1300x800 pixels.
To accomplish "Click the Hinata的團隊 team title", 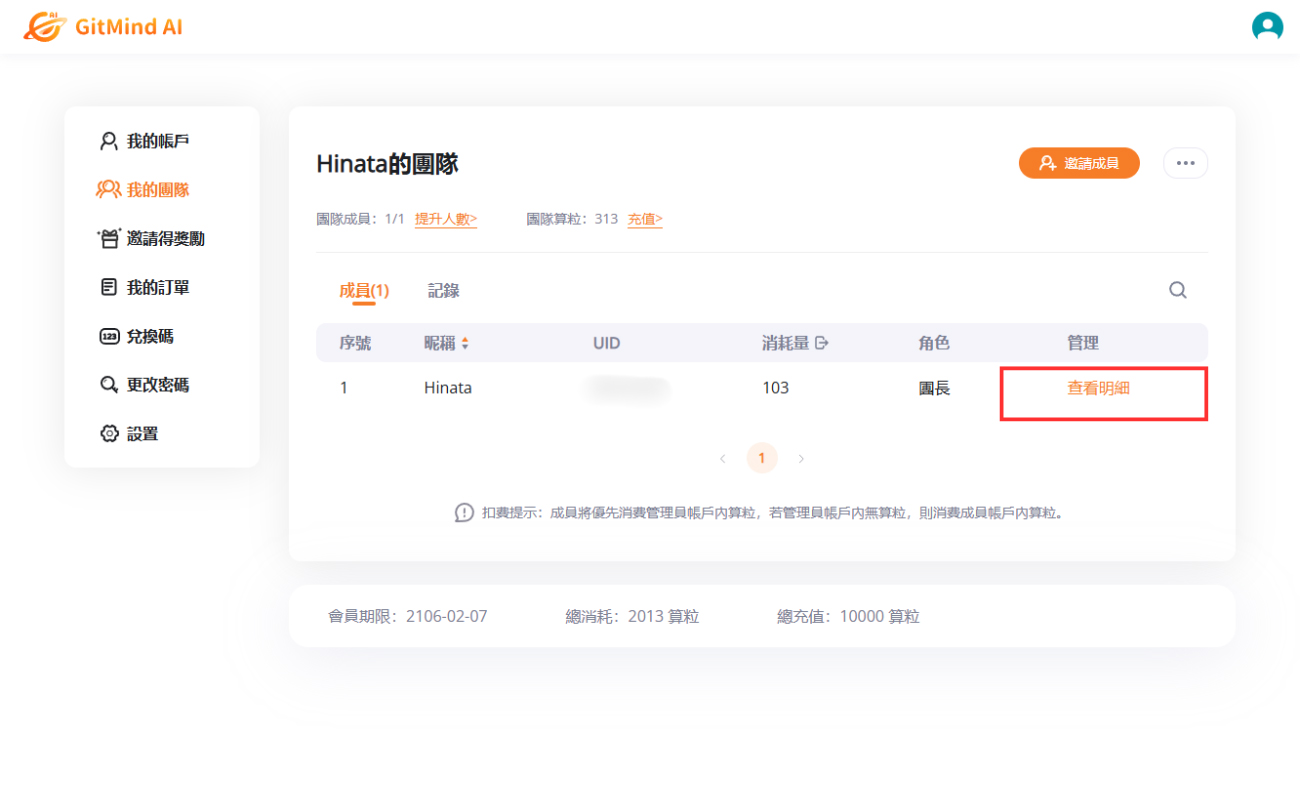I will click(387, 164).
